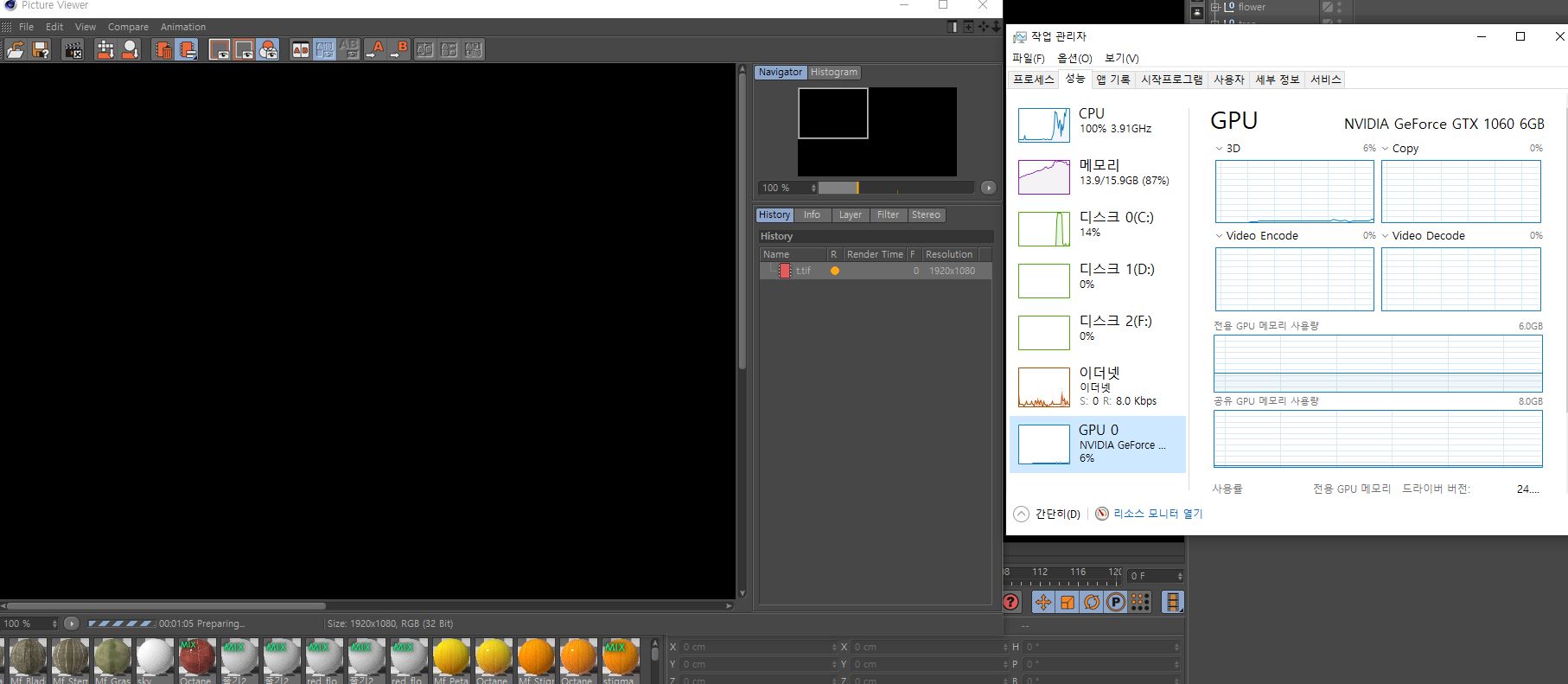1568x684 pixels.
Task: Stop rendering with the clapperboard icon
Action: [73, 50]
